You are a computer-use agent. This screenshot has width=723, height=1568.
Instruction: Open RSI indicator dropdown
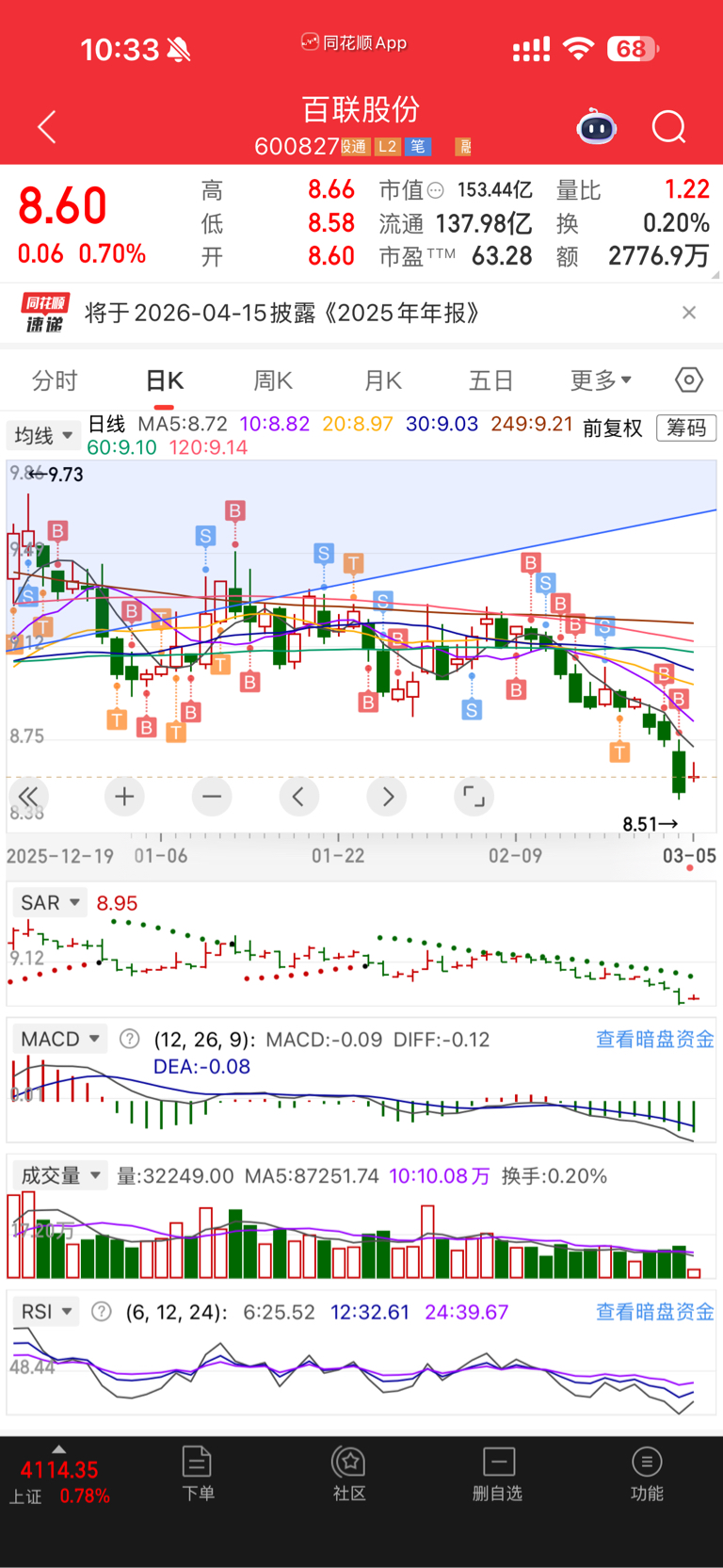click(47, 1312)
